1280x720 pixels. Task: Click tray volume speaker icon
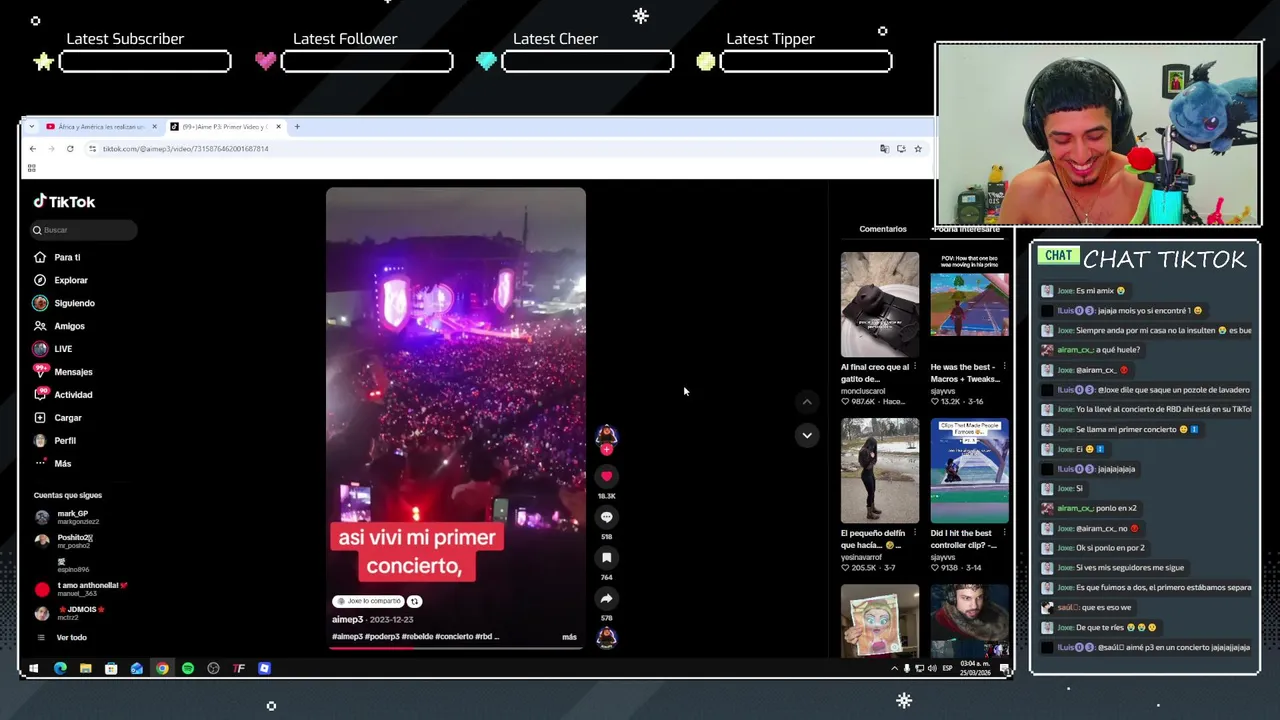(x=932, y=669)
